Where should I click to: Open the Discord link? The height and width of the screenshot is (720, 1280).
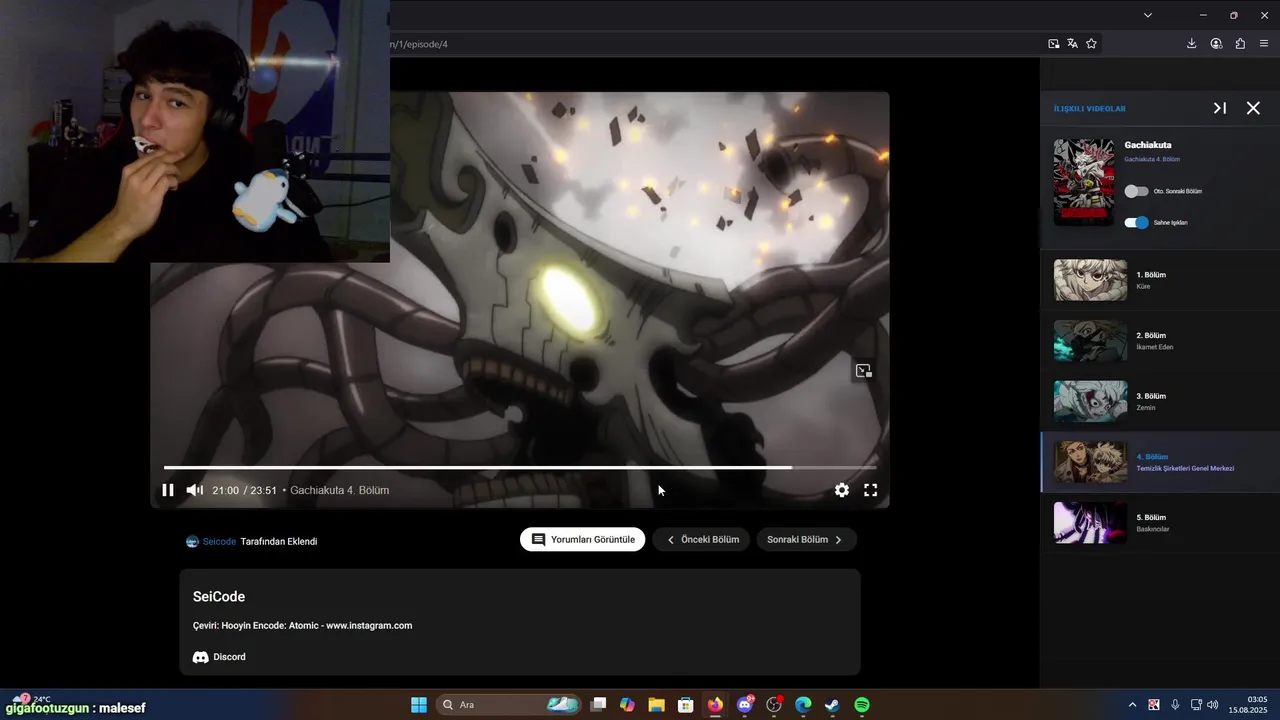[x=219, y=657]
